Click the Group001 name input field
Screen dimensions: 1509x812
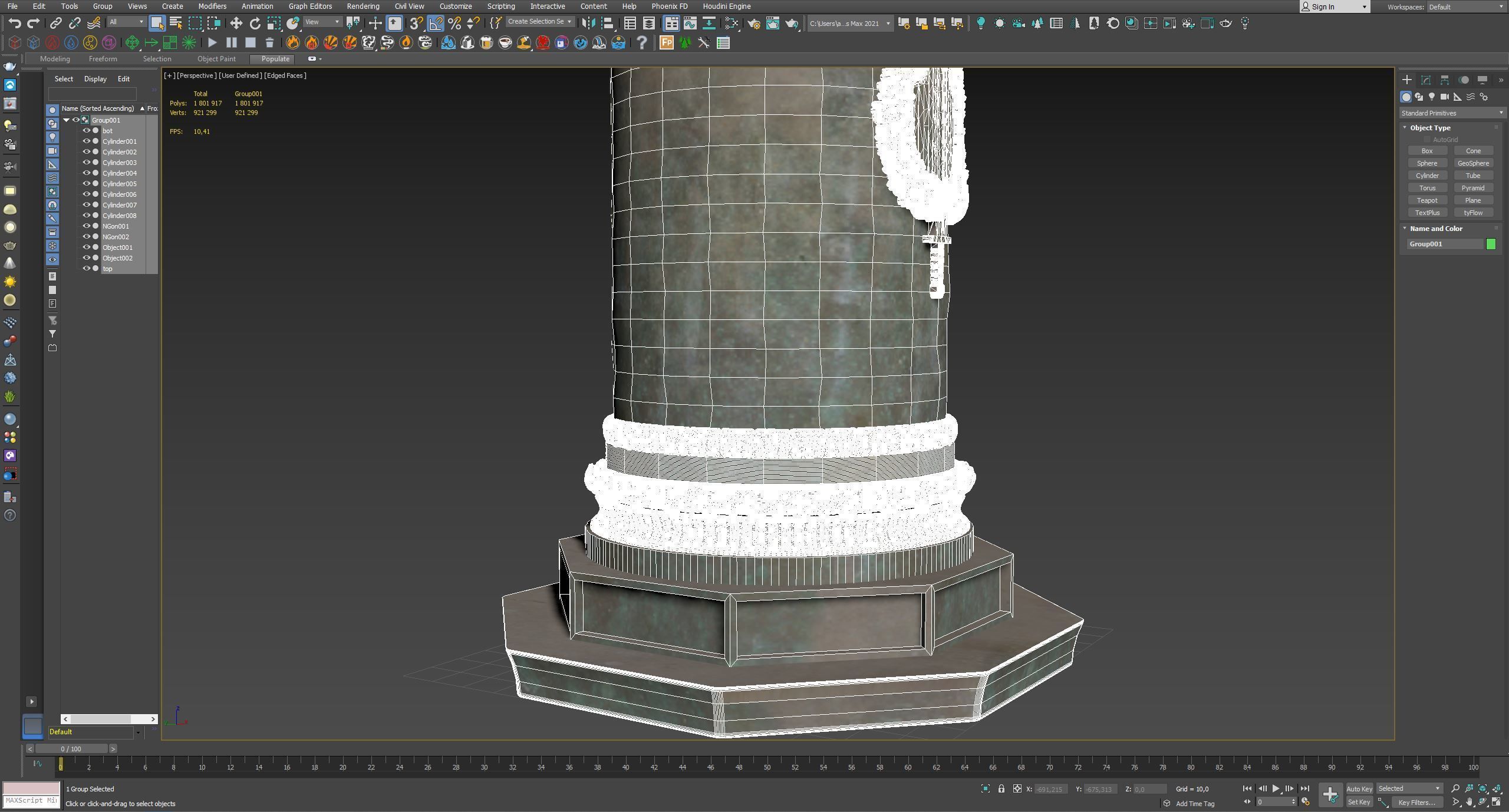click(1444, 244)
